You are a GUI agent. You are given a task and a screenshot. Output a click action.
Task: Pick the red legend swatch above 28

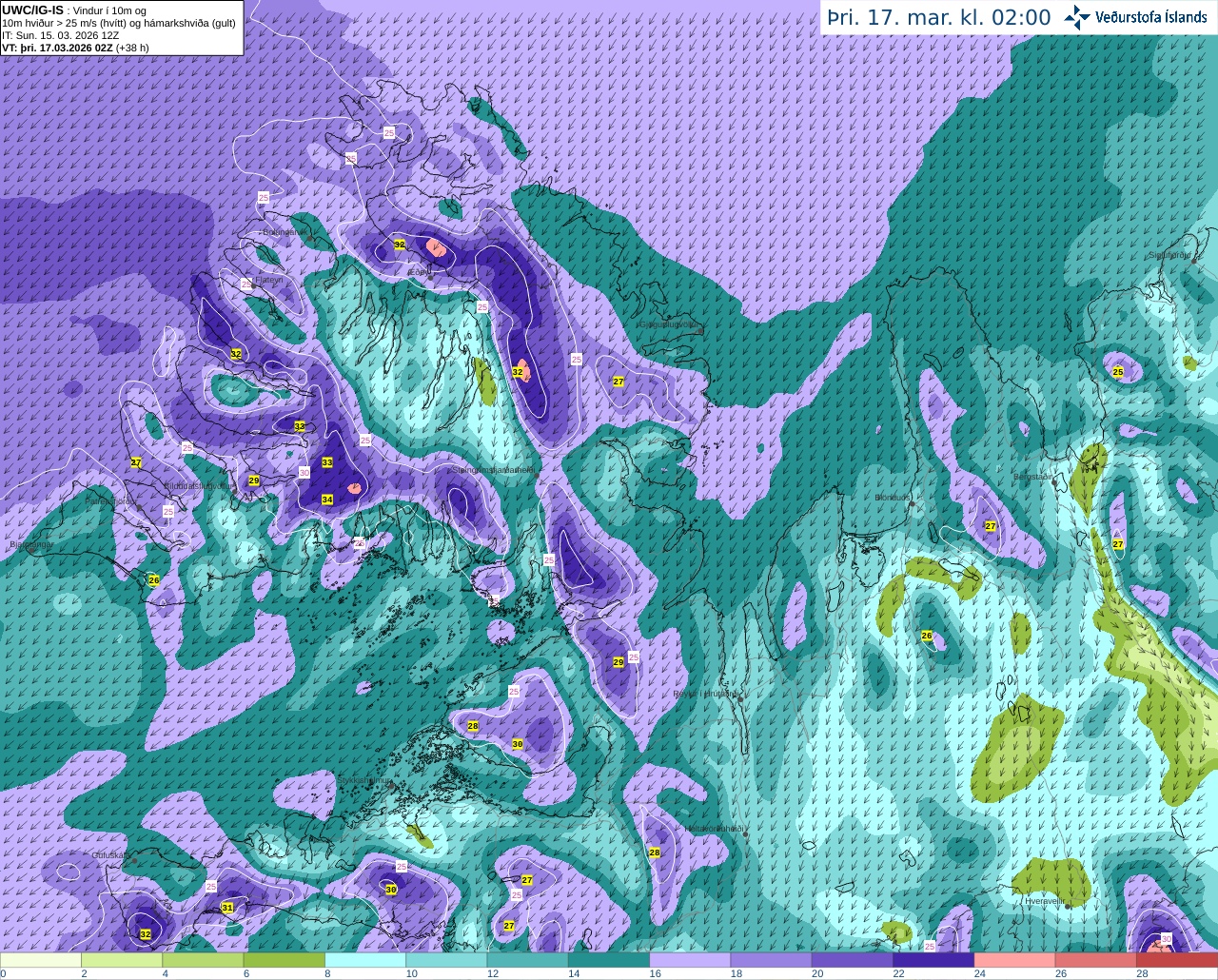click(x=1178, y=959)
